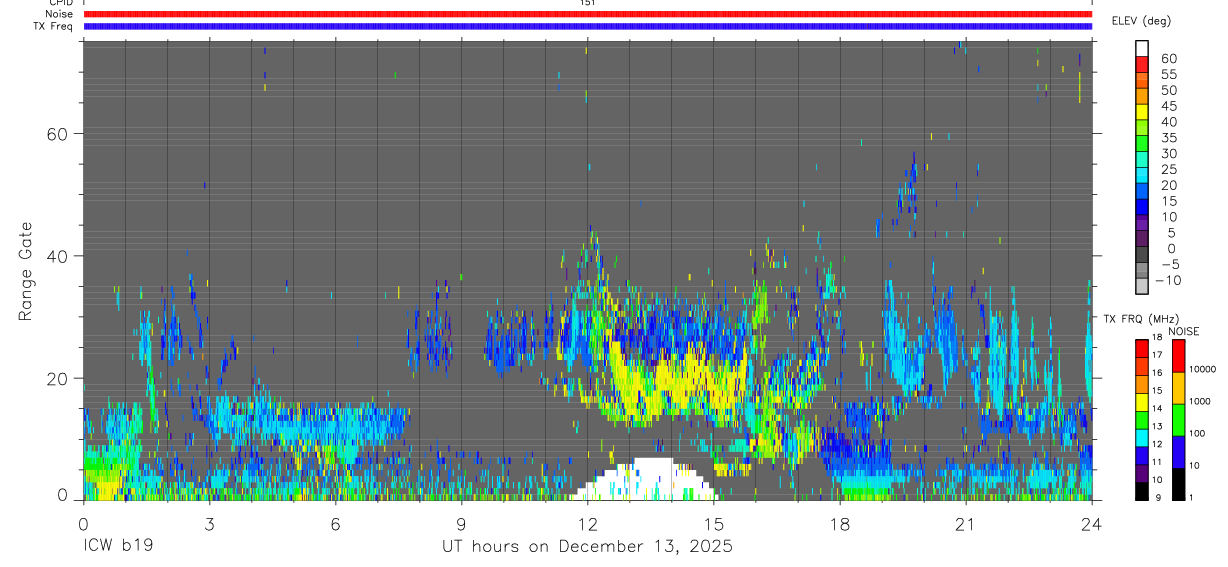Click the "20" tick on the Range Gate axis

pos(56,378)
